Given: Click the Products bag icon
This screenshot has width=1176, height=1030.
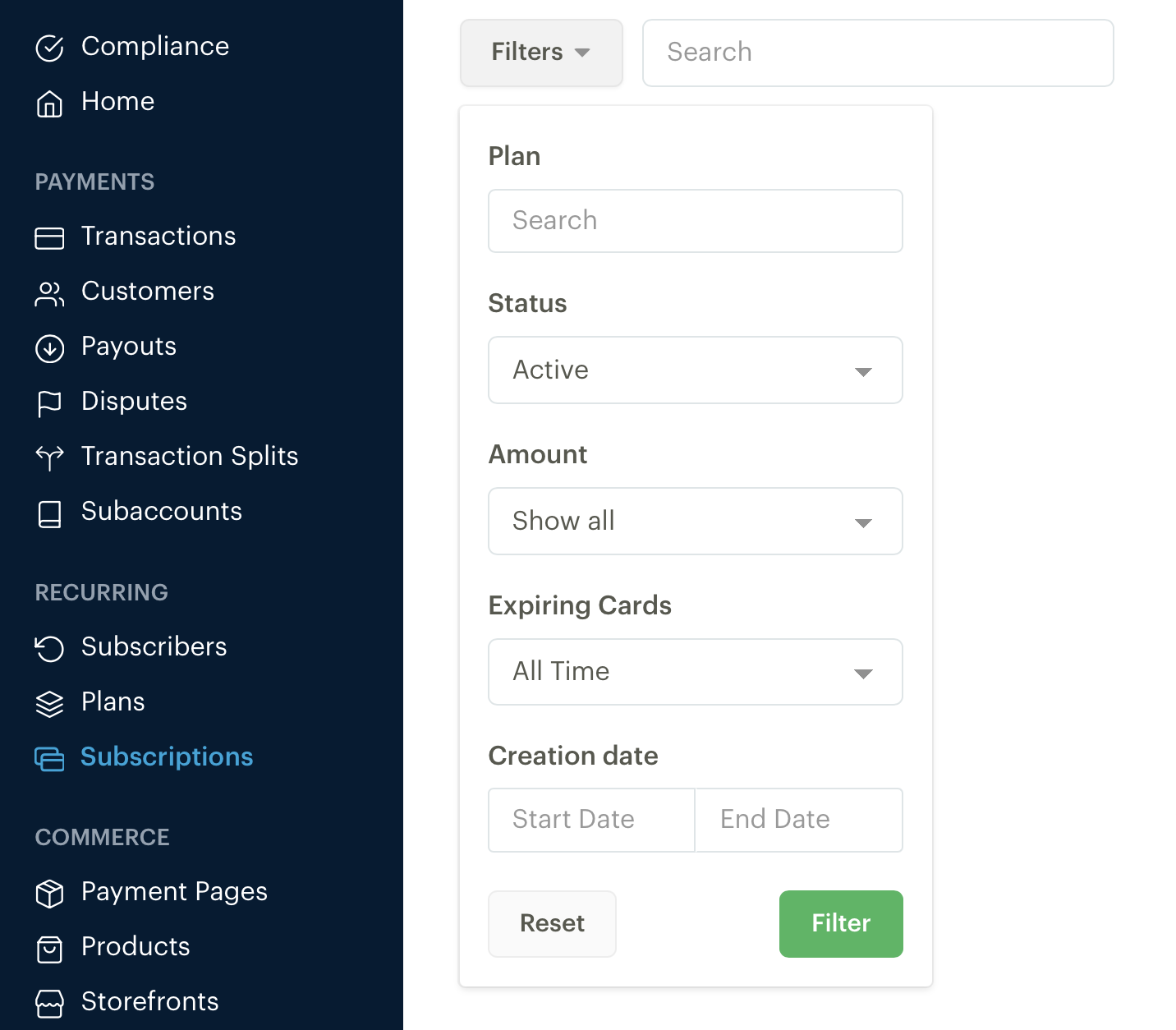Looking at the screenshot, I should pyautogui.click(x=49, y=949).
